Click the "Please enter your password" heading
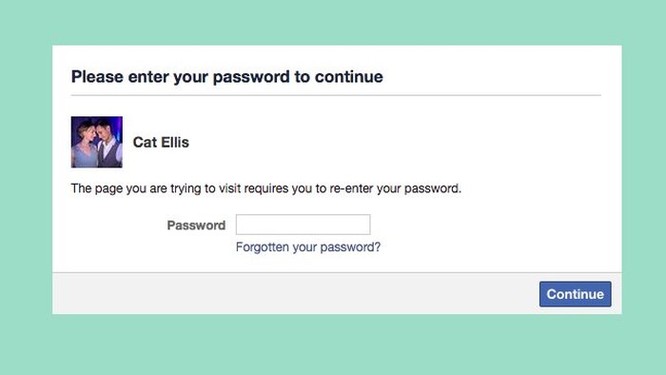The width and height of the screenshot is (666, 375). [x=227, y=77]
